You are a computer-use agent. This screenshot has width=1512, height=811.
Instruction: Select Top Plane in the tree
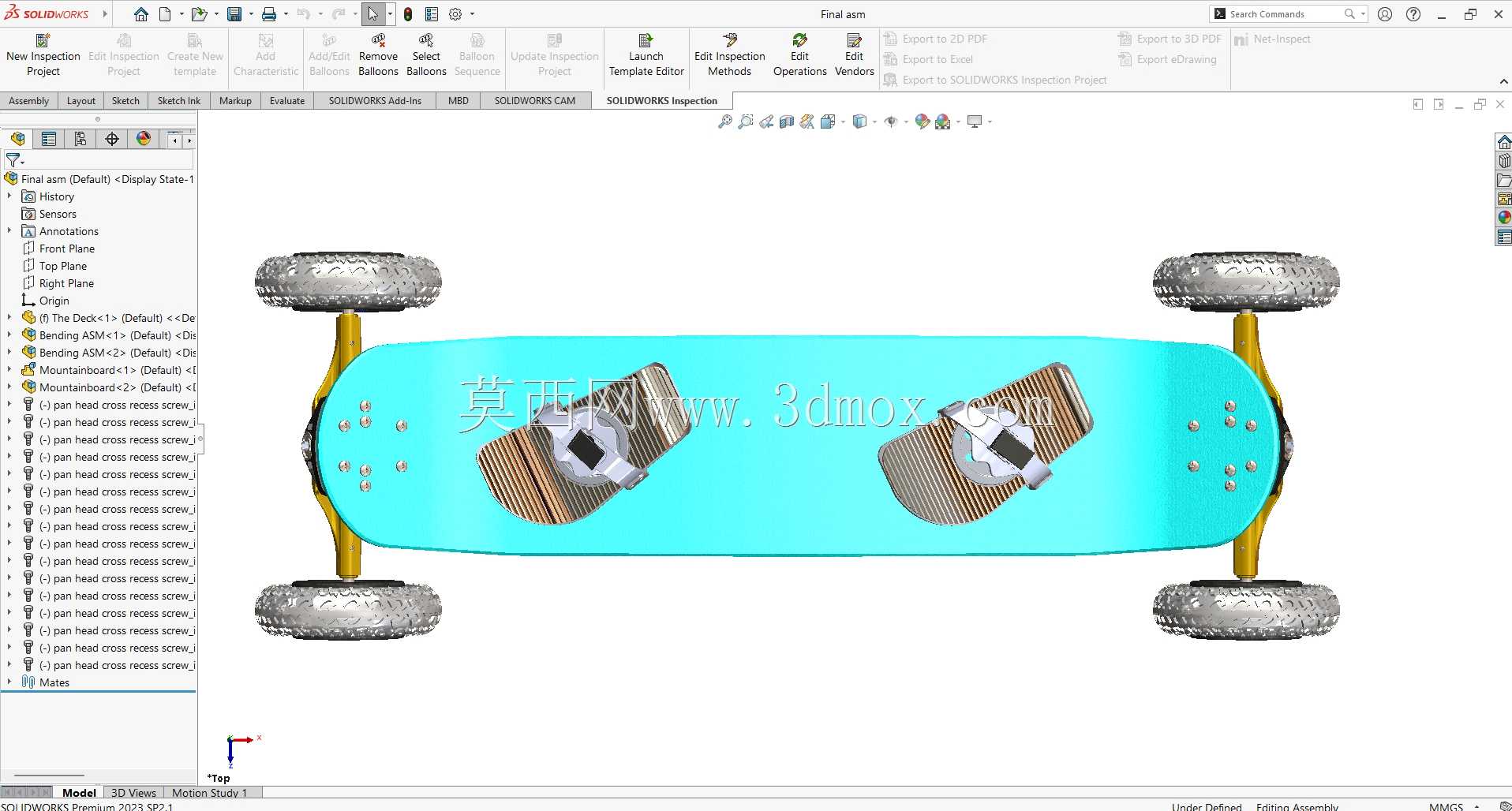(x=63, y=266)
